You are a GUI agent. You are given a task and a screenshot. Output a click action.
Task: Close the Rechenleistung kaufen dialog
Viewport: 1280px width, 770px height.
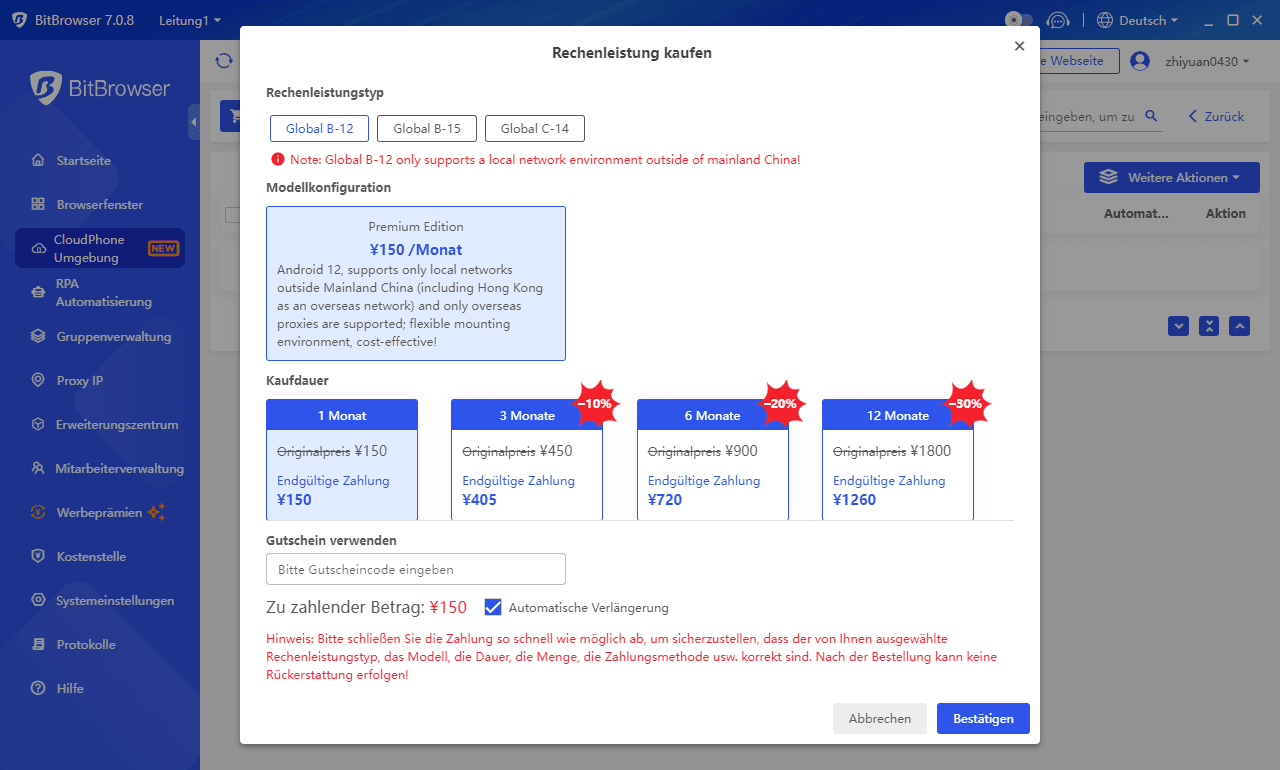(x=1019, y=46)
